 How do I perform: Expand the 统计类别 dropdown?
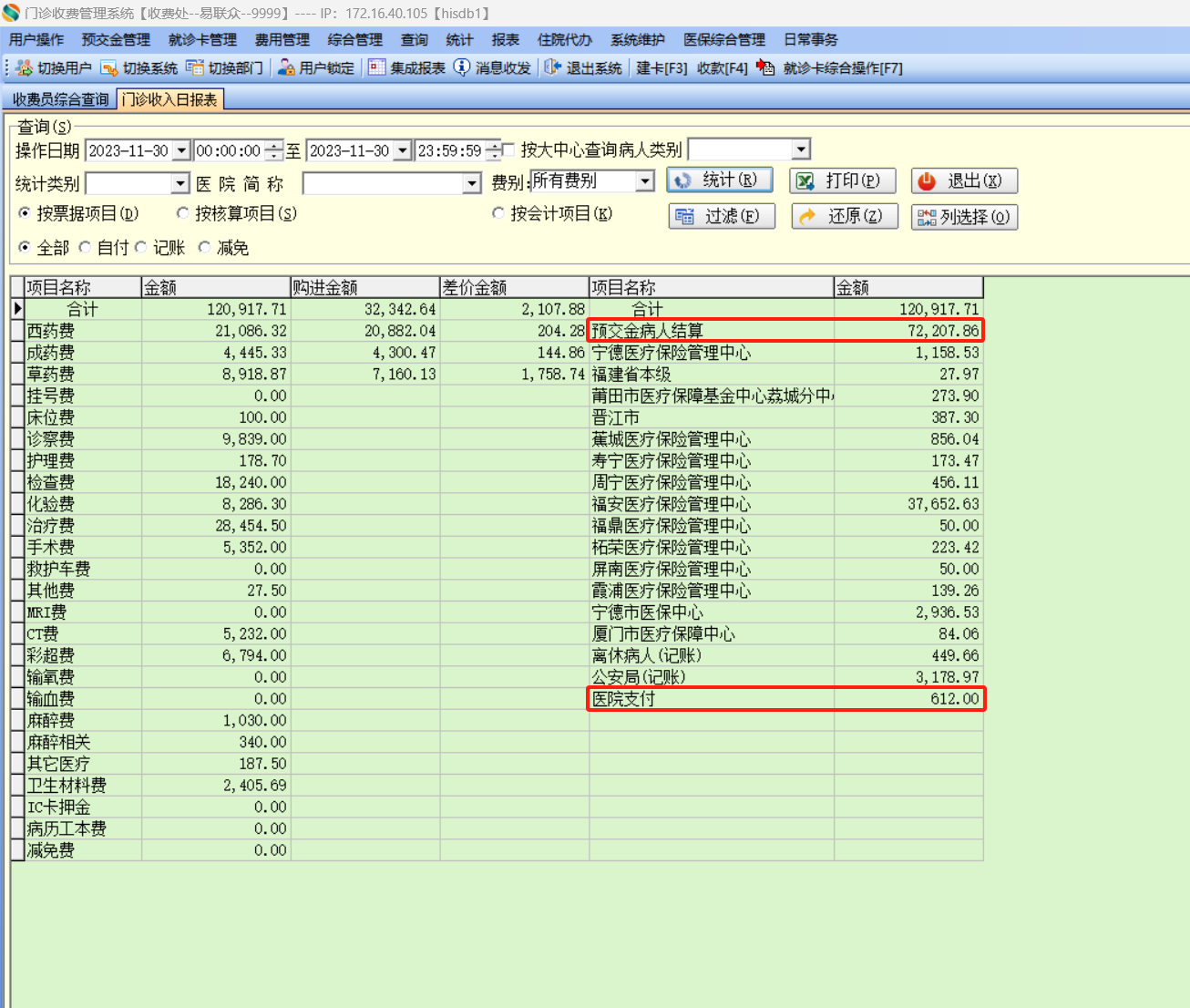(x=180, y=184)
